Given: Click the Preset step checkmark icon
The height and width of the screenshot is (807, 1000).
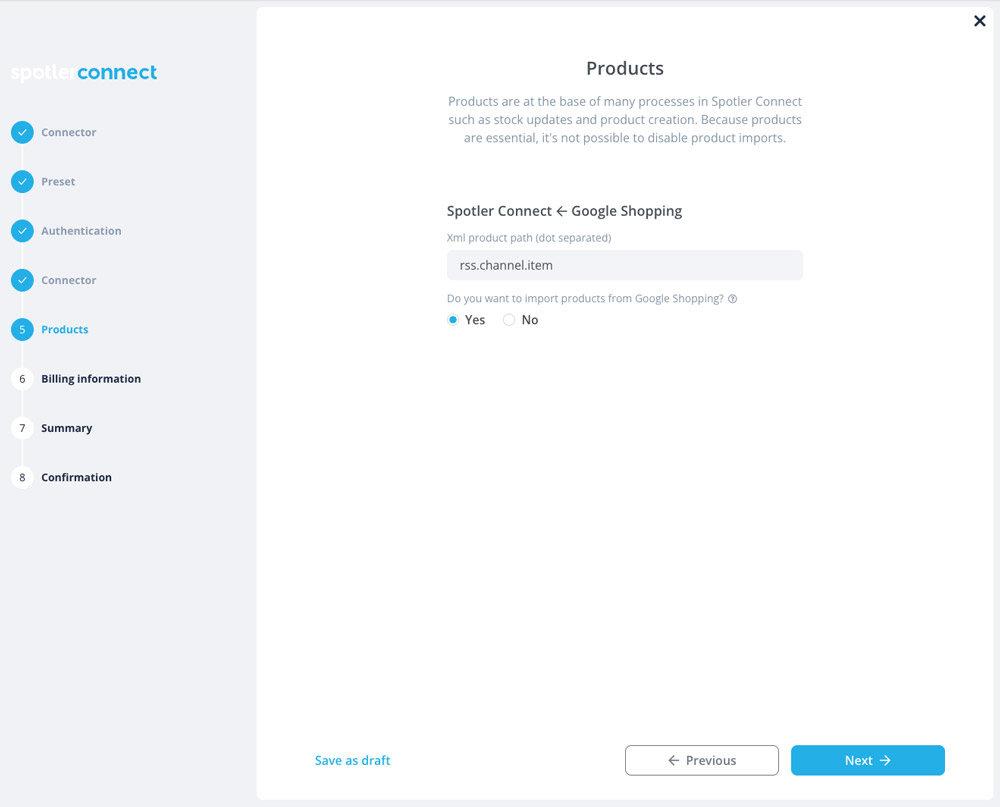Looking at the screenshot, I should (22, 181).
